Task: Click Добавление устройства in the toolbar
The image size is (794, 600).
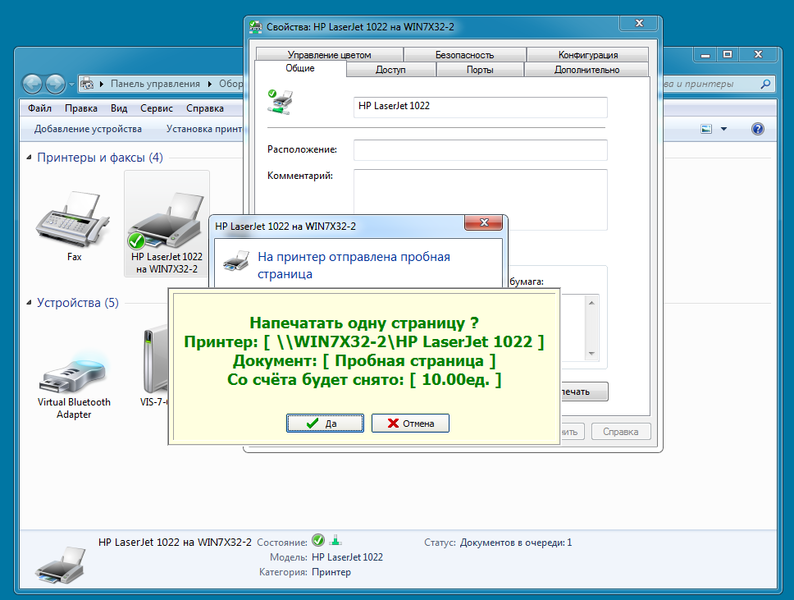Action: pyautogui.click(x=88, y=129)
